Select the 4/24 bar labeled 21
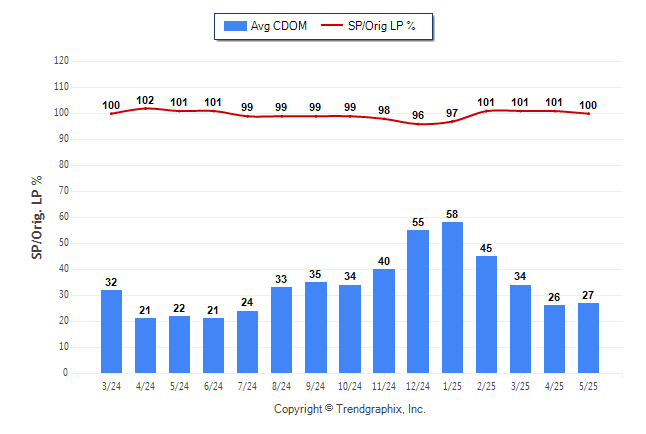 [x=145, y=345]
